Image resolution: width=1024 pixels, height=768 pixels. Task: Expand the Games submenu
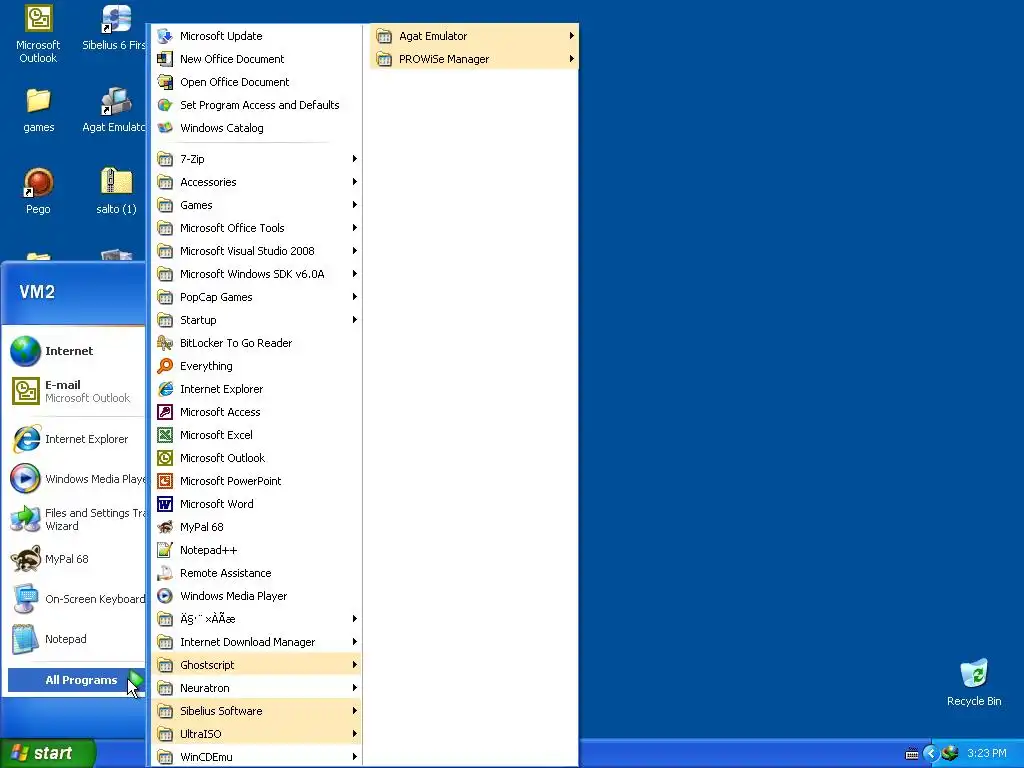pos(256,205)
